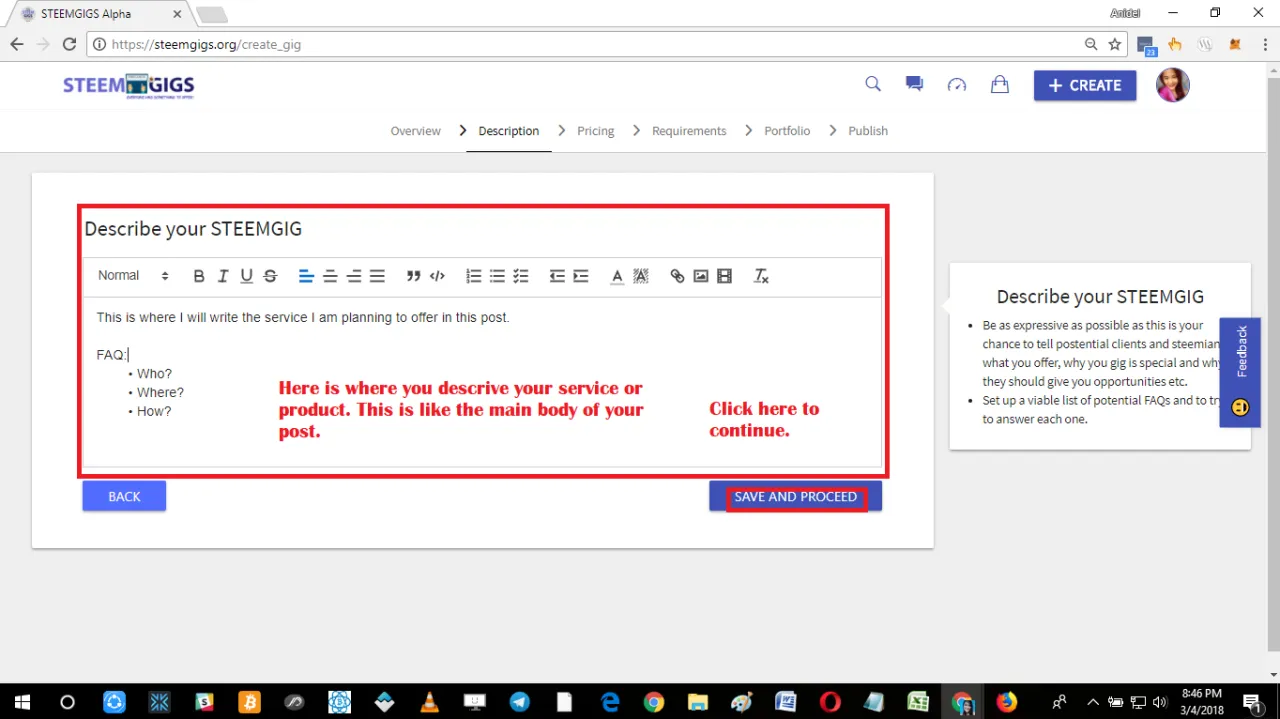Toggle underline formatting in editor
This screenshot has height=719, width=1280.
[247, 276]
